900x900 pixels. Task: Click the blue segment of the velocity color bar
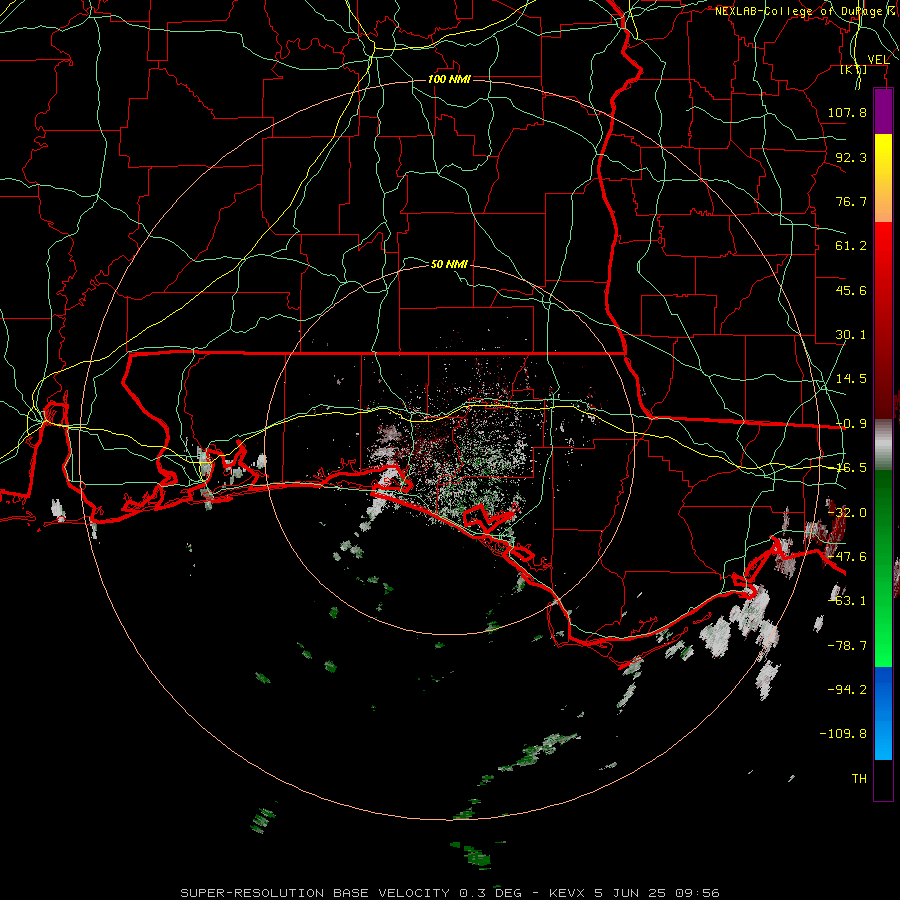click(883, 713)
